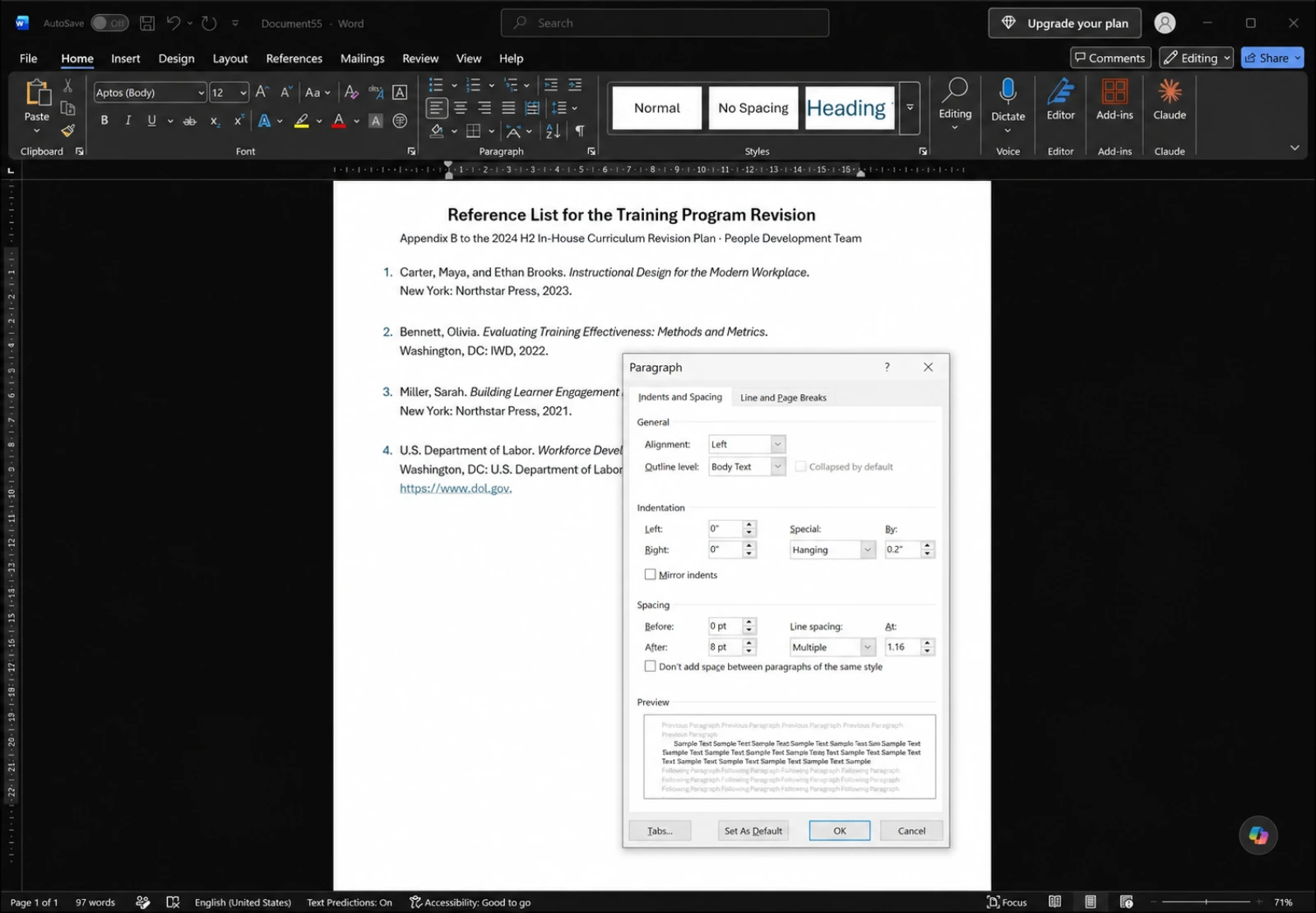1316x913 pixels.
Task: Expand the Styles gallery
Action: pyautogui.click(x=910, y=108)
